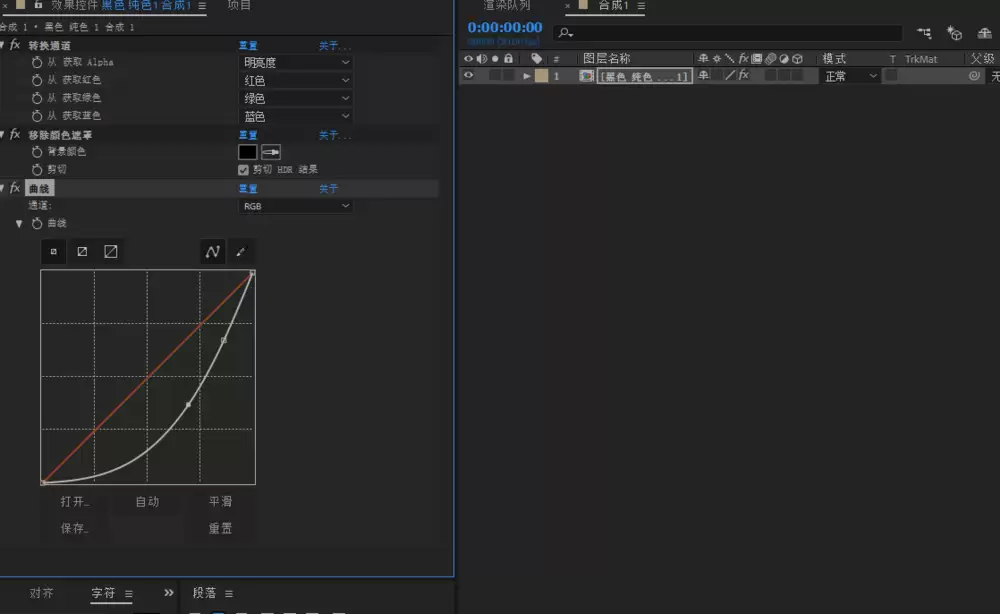Screen dimensions: 1000x614
Task: Select the 字符 panel tab
Action: 103,593
